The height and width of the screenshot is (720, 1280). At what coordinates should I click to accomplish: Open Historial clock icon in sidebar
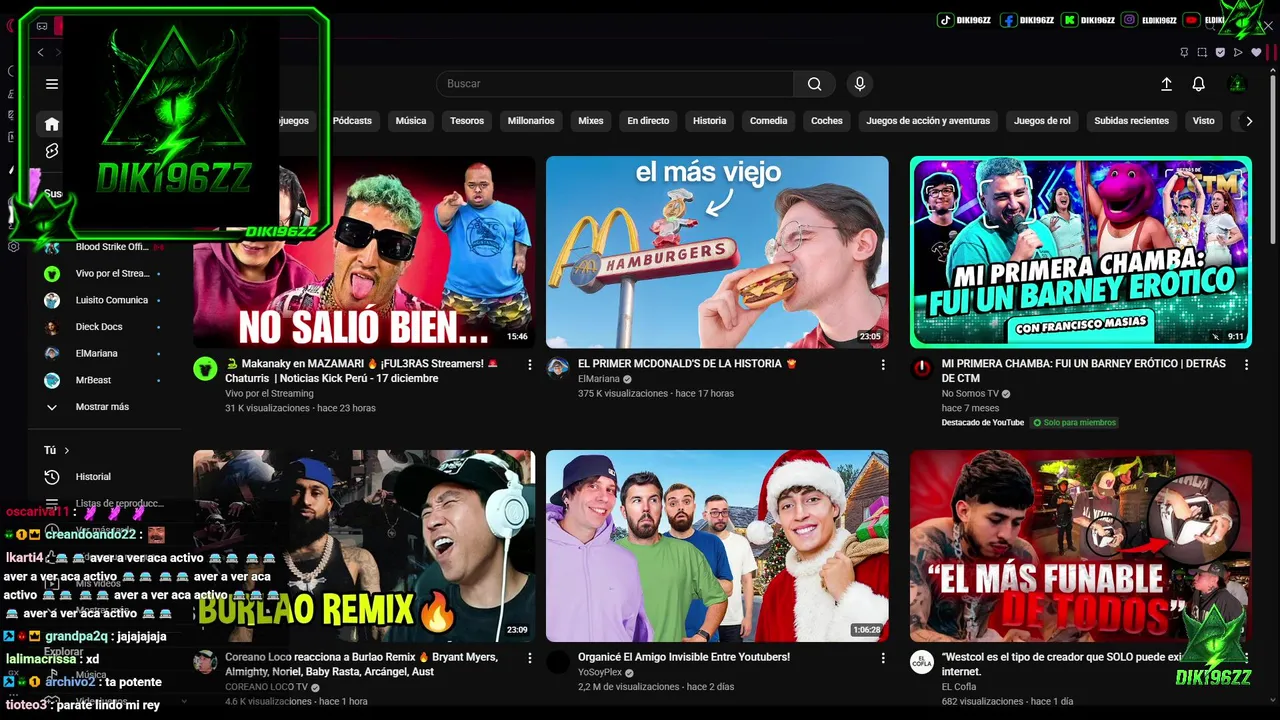pos(52,477)
